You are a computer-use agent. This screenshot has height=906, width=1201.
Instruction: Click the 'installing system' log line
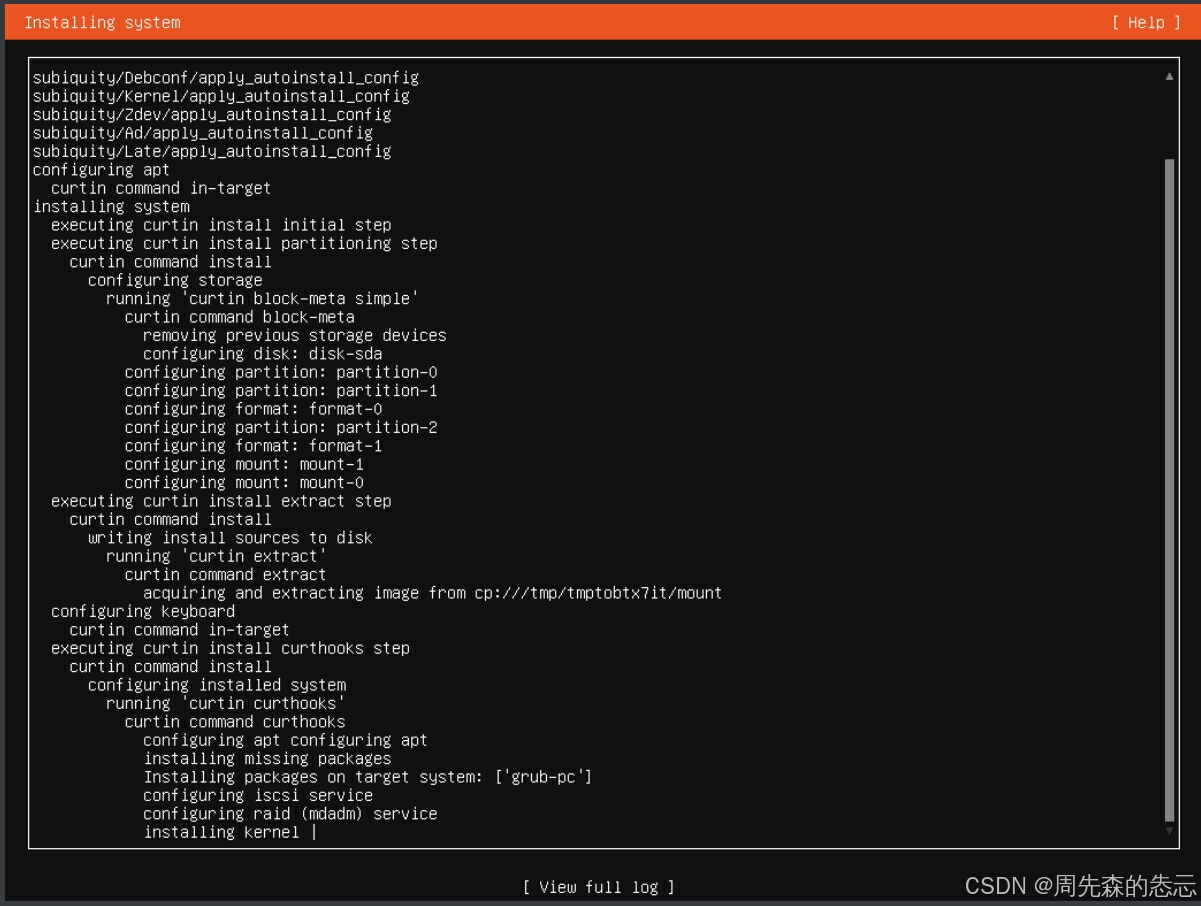coord(111,207)
